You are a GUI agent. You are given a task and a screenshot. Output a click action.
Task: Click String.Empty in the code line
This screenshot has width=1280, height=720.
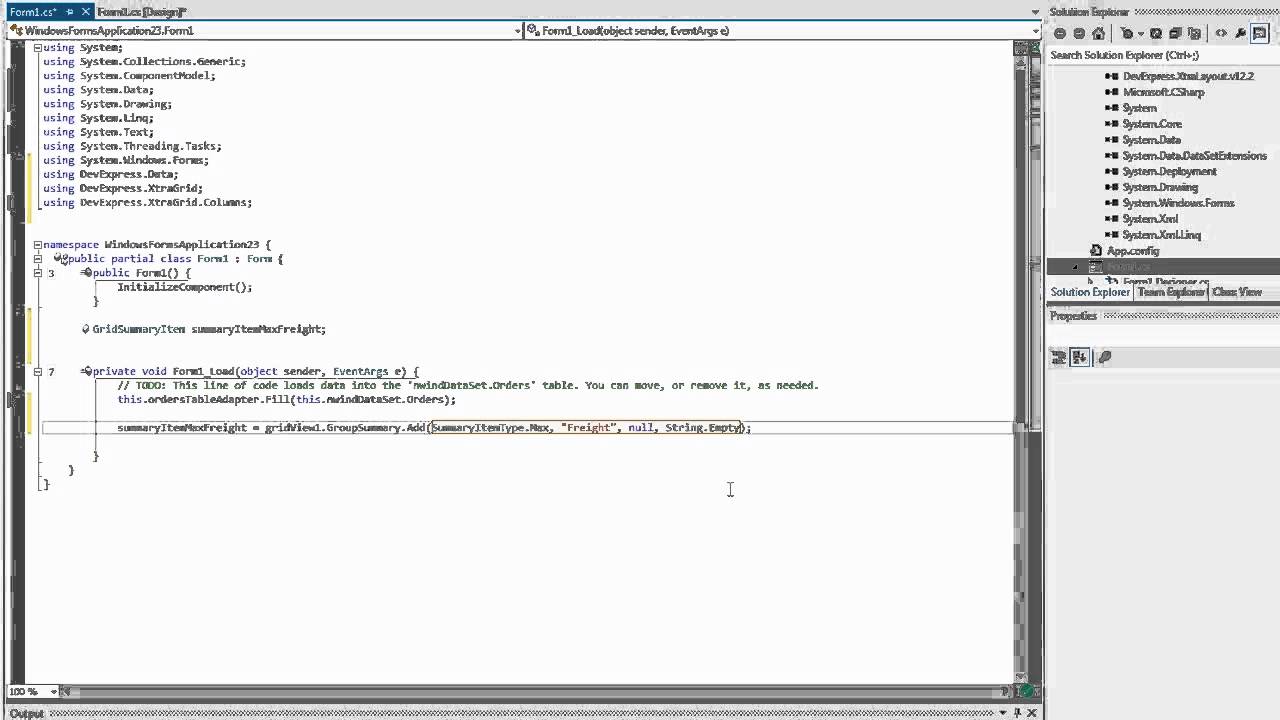[x=702, y=428]
